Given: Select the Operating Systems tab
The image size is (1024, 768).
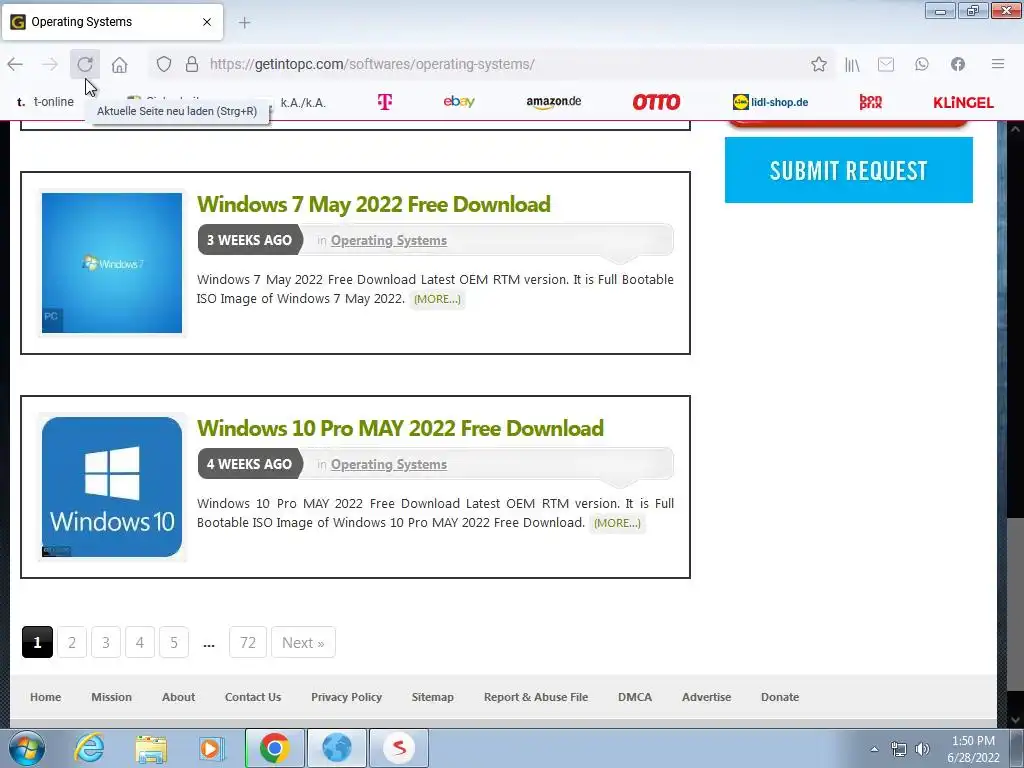Looking at the screenshot, I should tap(112, 22).
